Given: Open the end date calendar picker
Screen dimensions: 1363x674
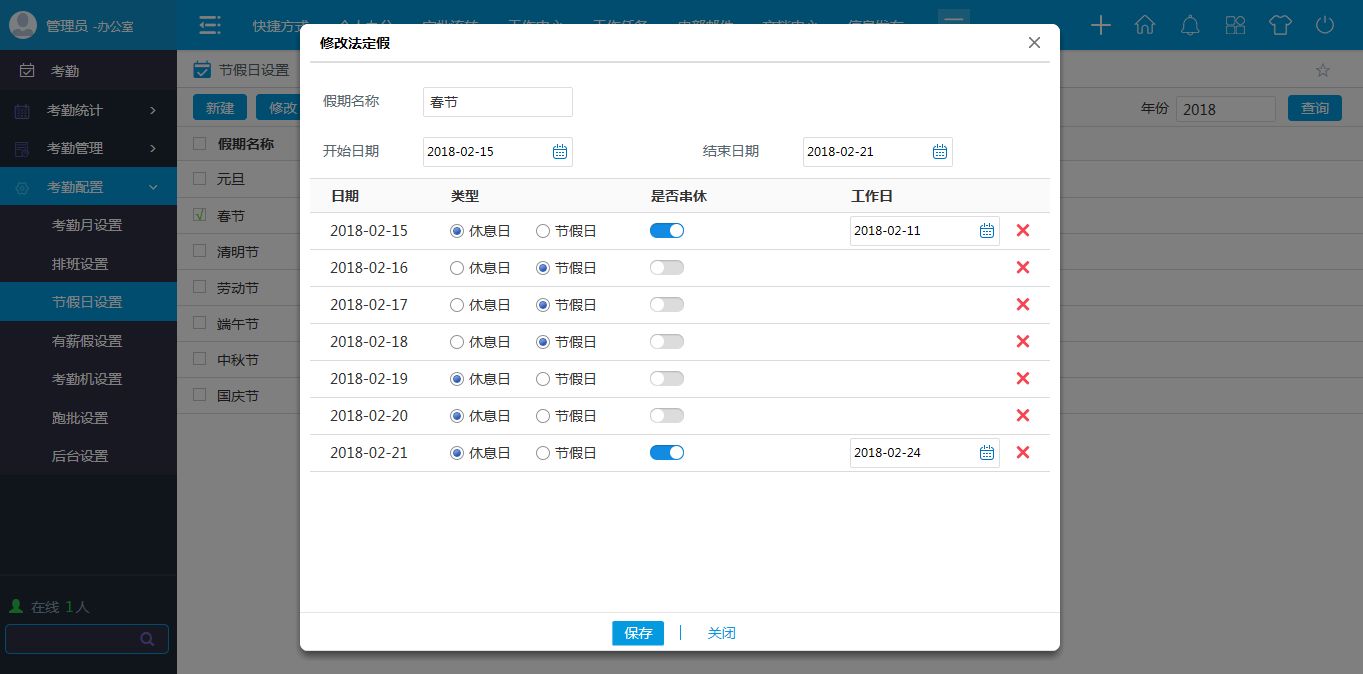Looking at the screenshot, I should 940,152.
